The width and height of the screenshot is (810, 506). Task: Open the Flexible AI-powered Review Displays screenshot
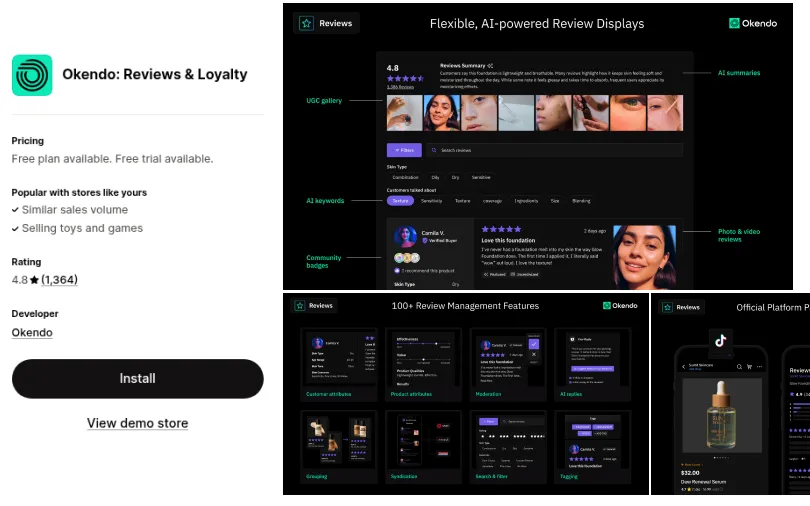(x=538, y=147)
